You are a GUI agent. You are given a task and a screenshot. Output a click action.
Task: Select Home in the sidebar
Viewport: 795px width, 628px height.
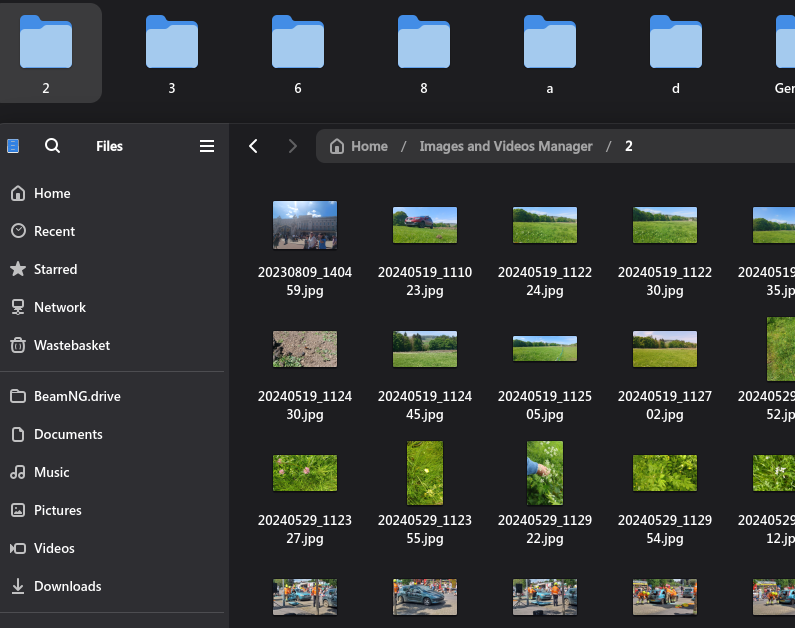coord(112,193)
